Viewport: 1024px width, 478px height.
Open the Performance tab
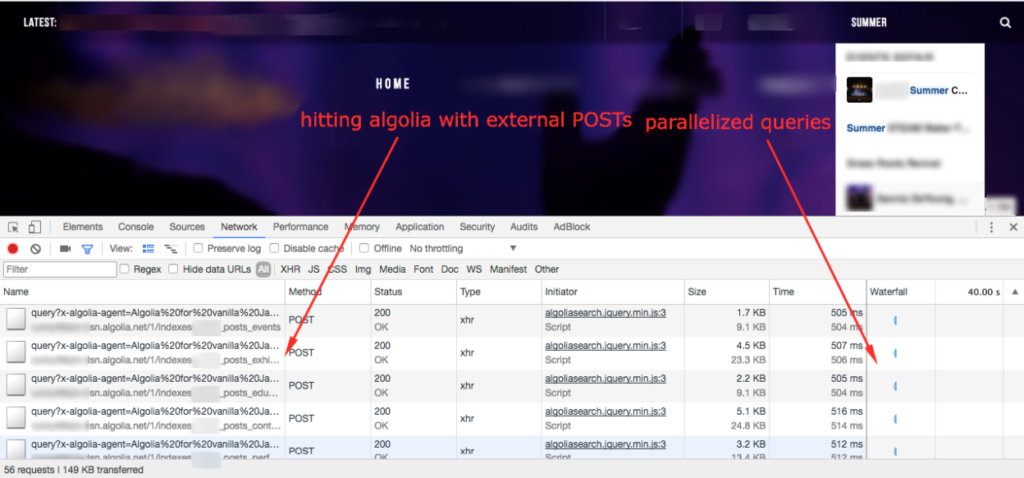point(300,228)
